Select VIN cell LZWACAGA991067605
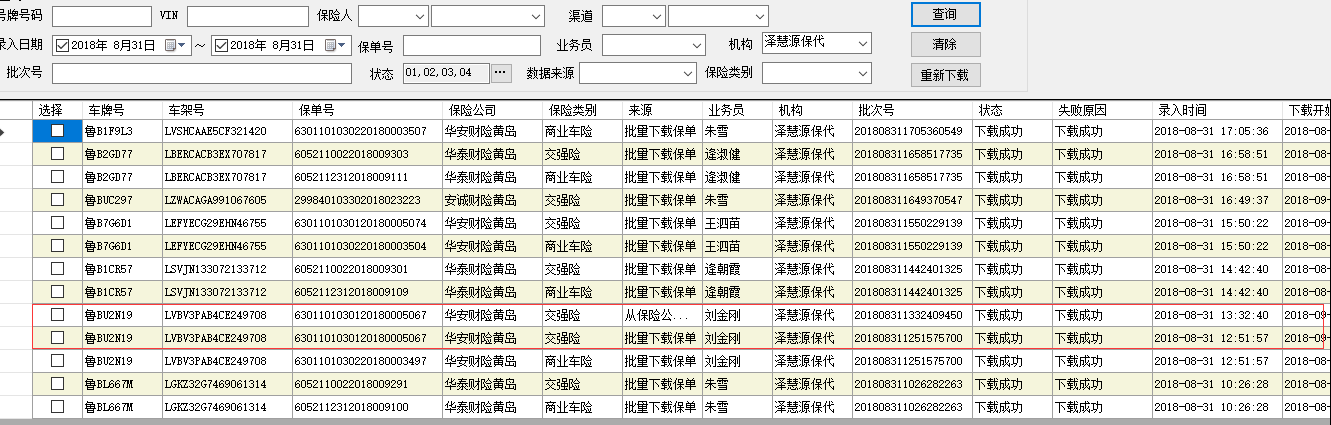The height and width of the screenshot is (425, 1331). pos(226,200)
